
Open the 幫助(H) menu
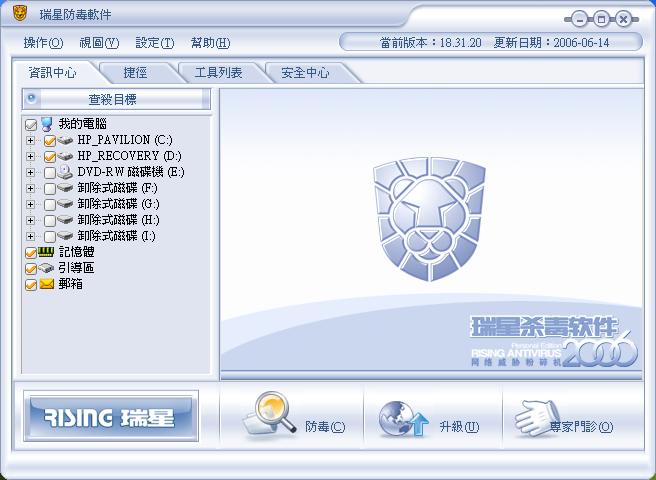coord(210,43)
